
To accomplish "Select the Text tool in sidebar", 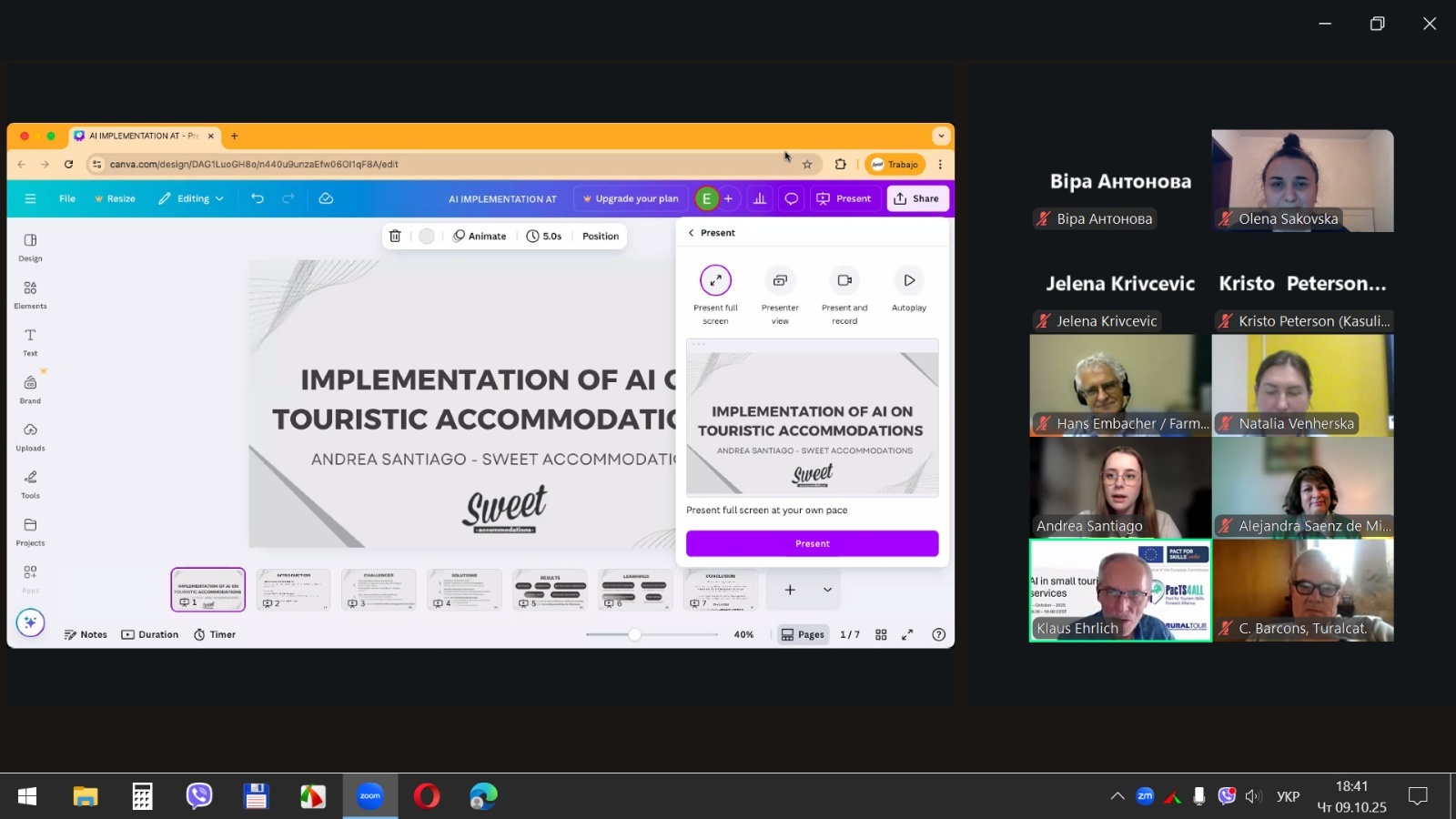I will tap(30, 341).
